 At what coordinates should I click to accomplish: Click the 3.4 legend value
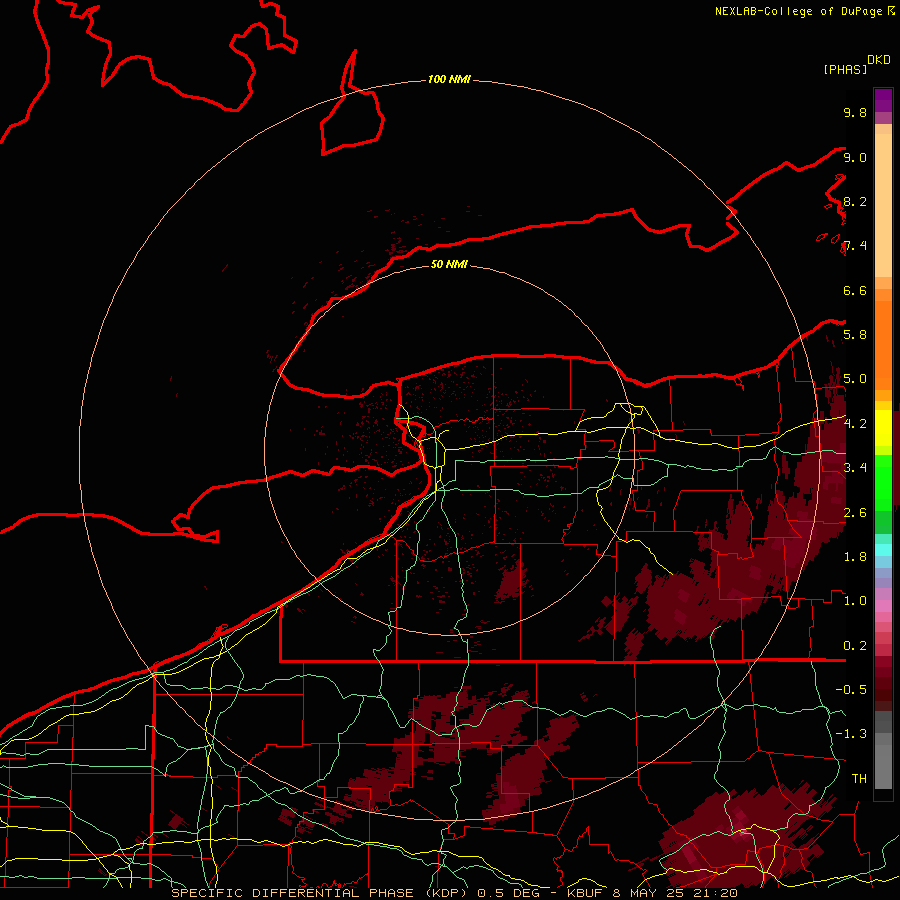click(855, 467)
